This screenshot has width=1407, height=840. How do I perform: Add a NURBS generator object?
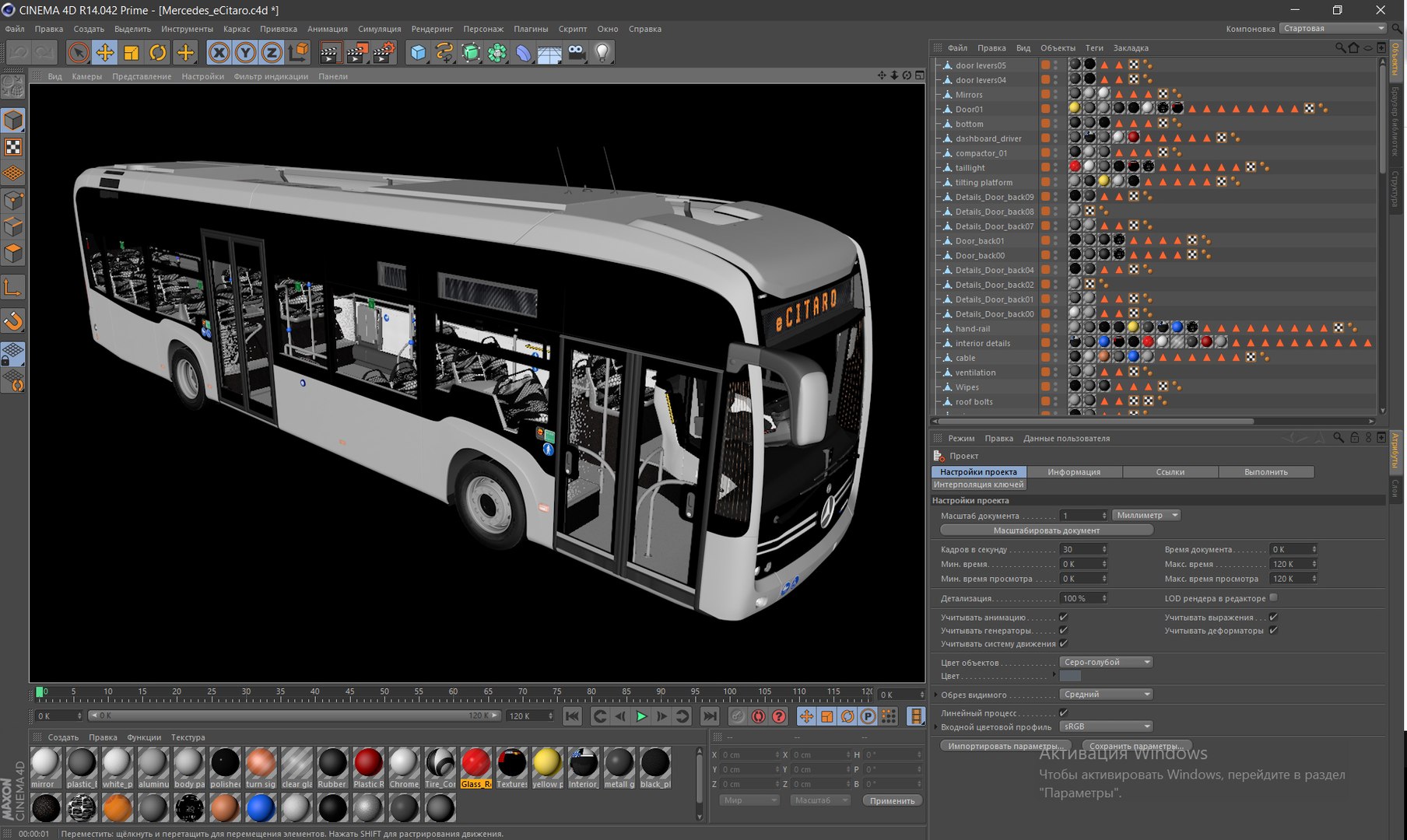471,53
